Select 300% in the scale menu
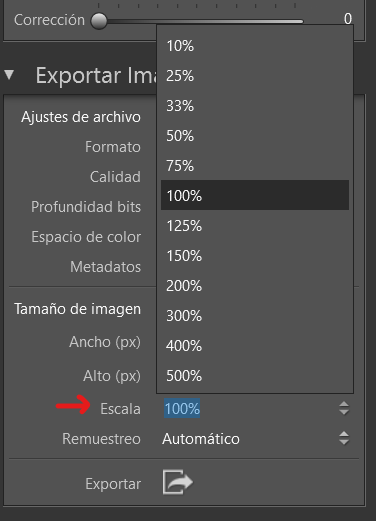 255,316
